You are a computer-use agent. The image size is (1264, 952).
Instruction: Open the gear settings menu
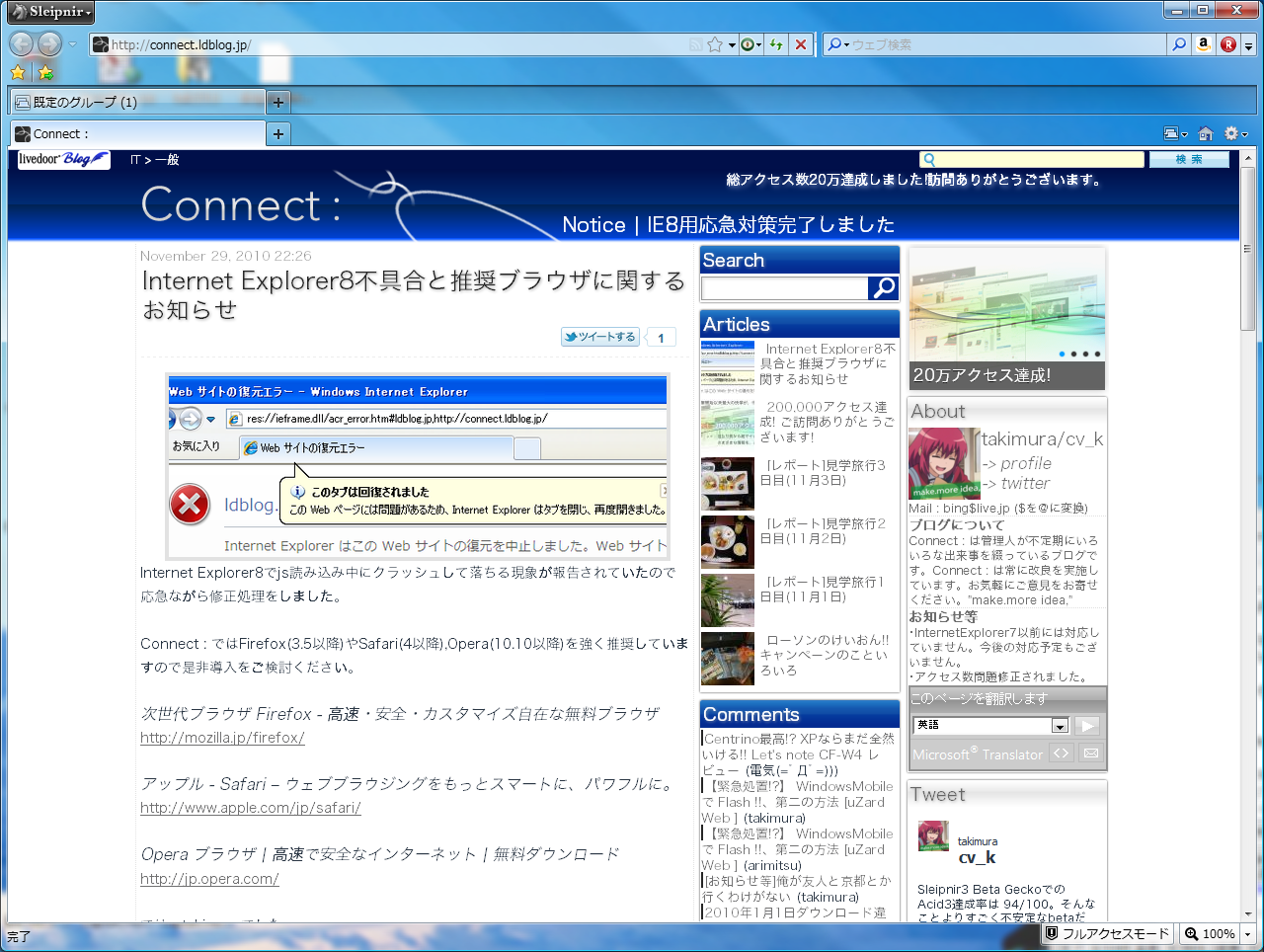click(1235, 133)
